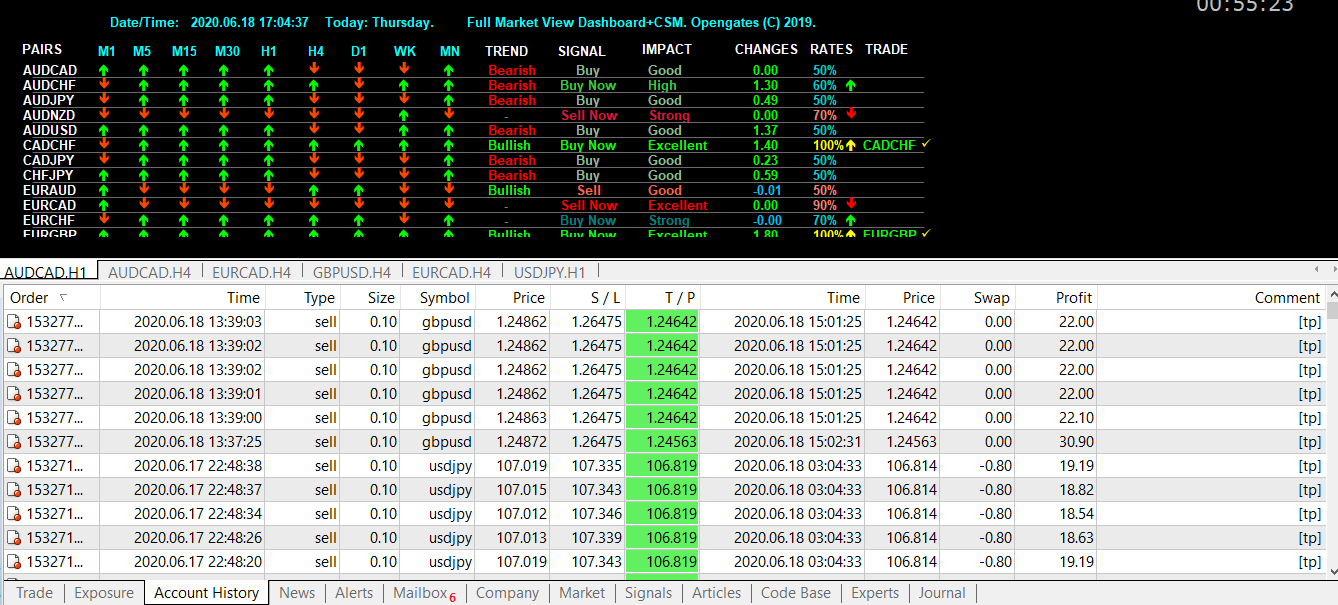Click the green T/P cell showing 1.24563

pyautogui.click(x=663, y=442)
